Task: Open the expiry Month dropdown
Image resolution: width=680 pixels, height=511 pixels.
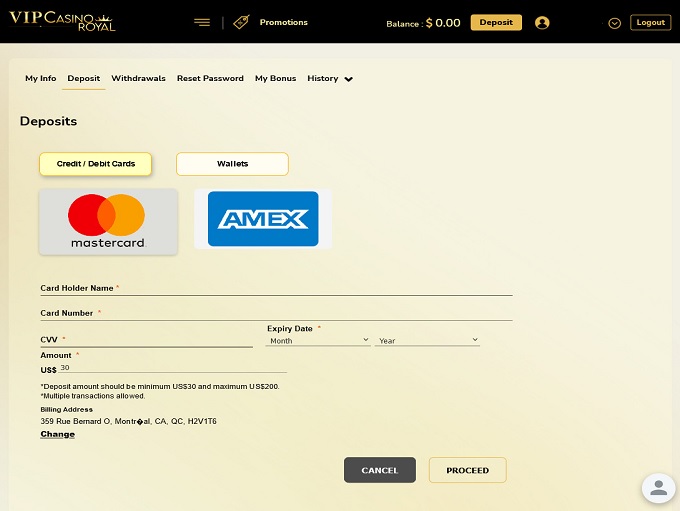Action: [x=318, y=341]
